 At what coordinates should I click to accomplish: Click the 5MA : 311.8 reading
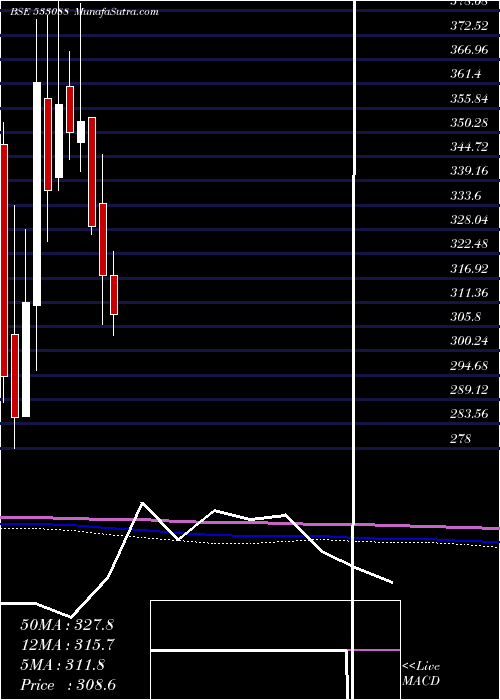coord(62,665)
